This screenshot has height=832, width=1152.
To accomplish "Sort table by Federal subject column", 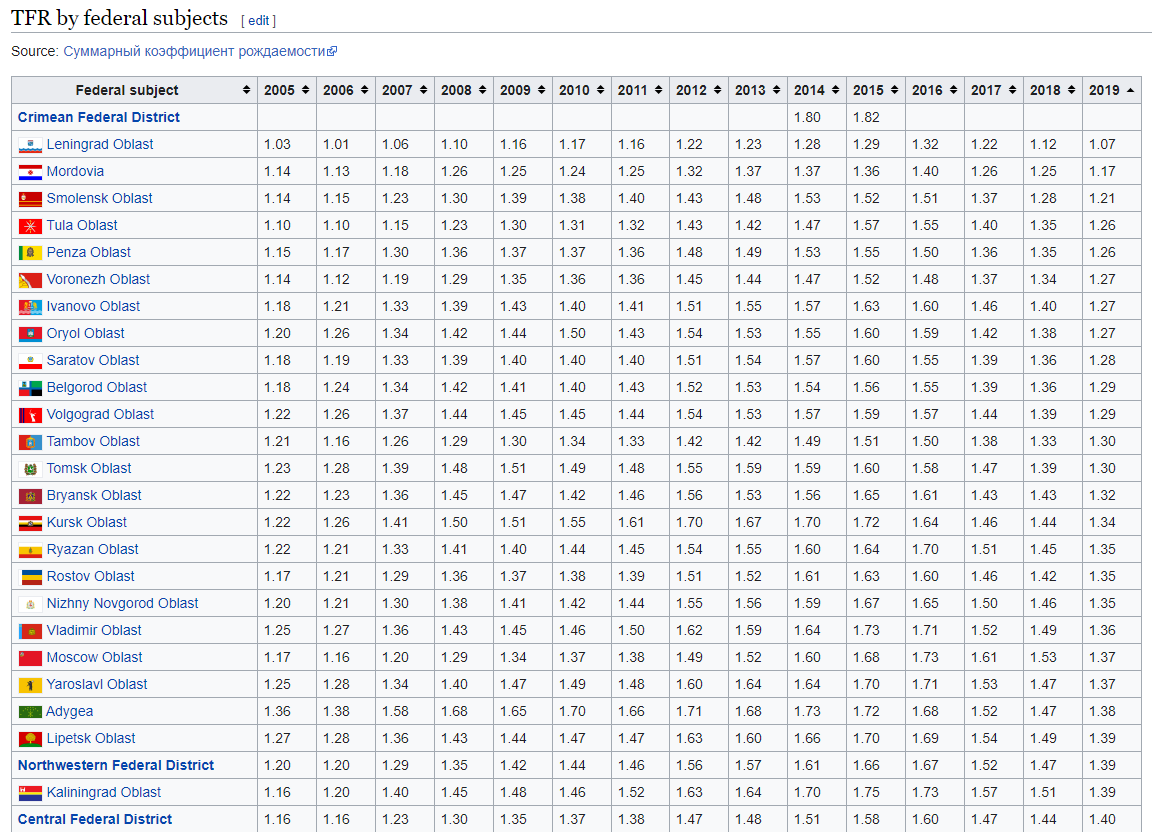I will click(x=134, y=90).
